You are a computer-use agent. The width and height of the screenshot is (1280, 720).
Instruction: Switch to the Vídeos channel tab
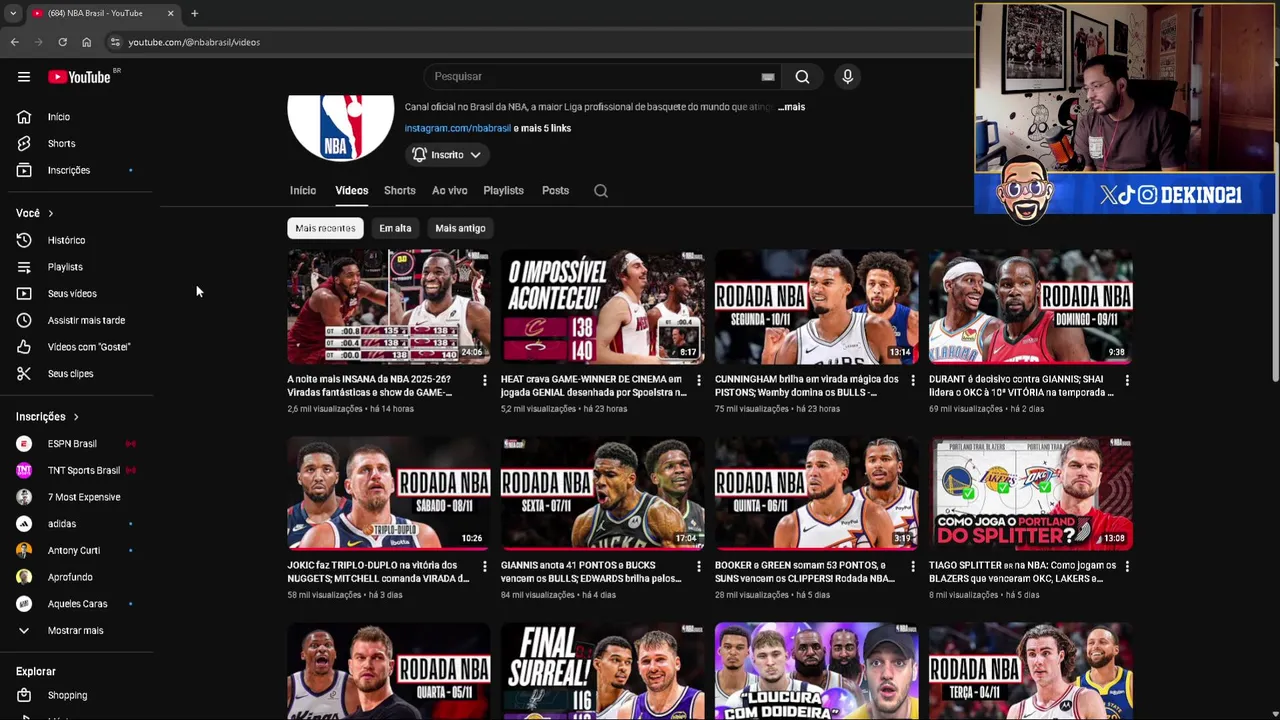pyautogui.click(x=351, y=191)
